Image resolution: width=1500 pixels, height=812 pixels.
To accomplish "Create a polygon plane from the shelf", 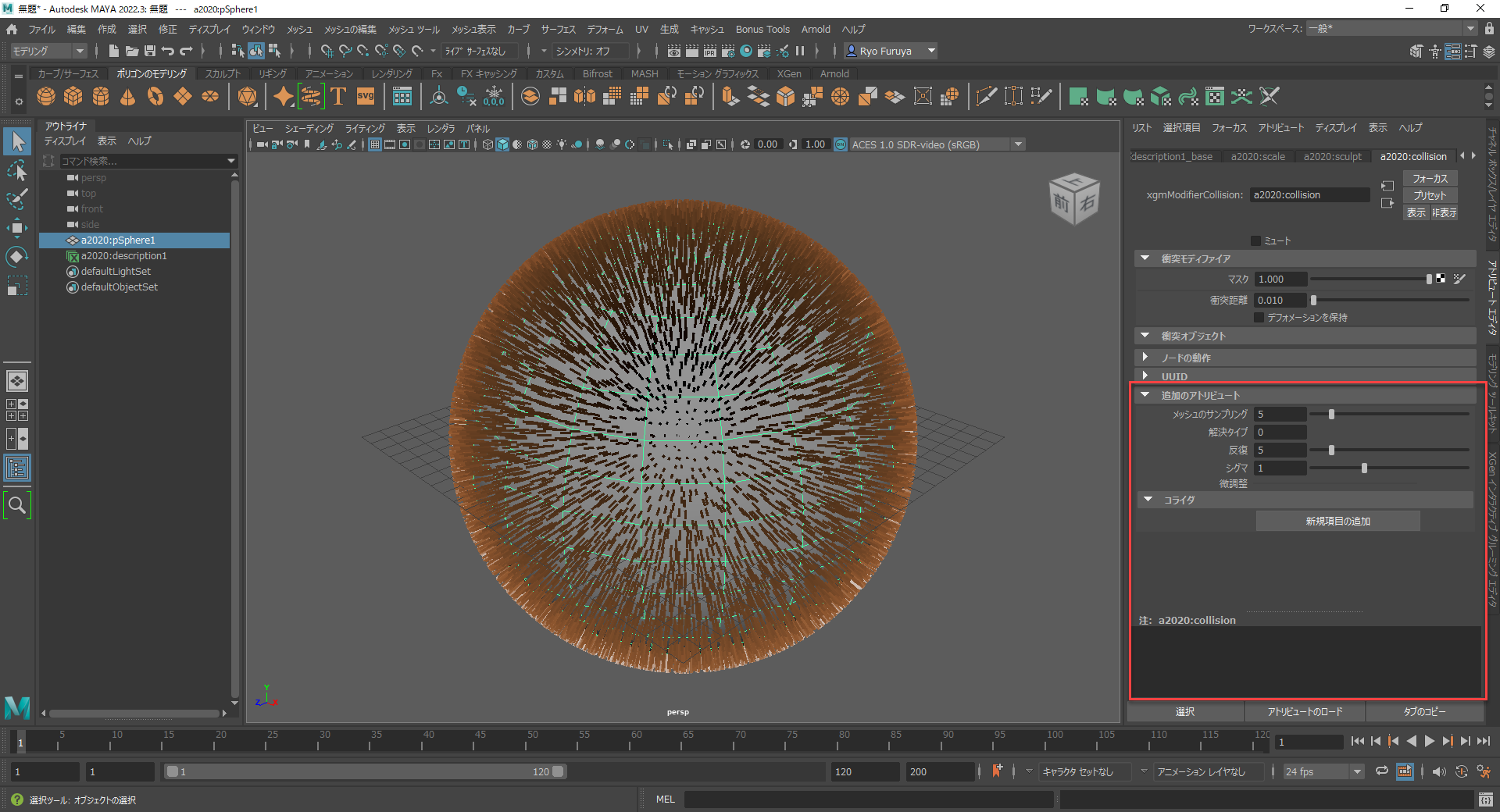I will tap(183, 97).
